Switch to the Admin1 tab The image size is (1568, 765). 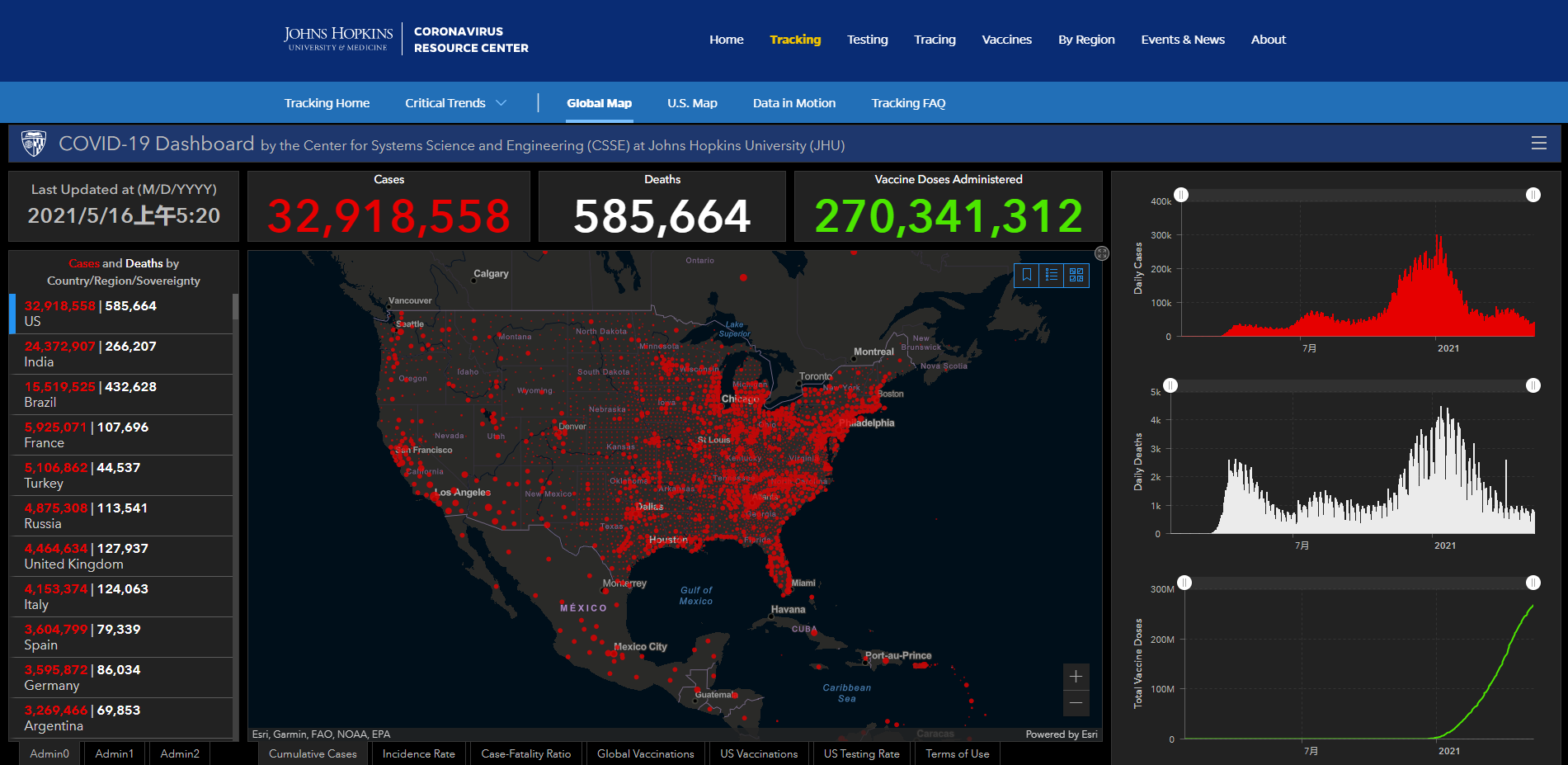pos(114,753)
